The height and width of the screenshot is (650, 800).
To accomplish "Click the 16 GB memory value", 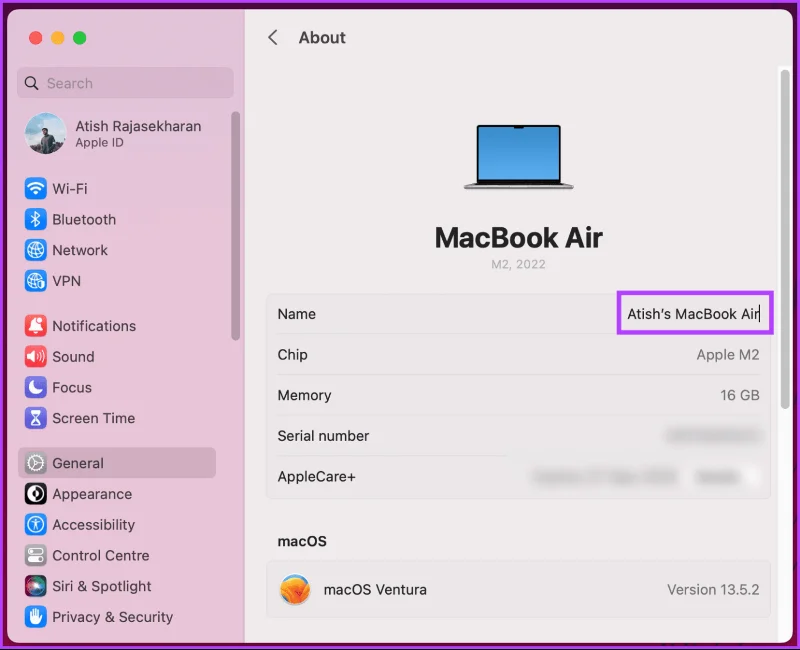I will [740, 395].
